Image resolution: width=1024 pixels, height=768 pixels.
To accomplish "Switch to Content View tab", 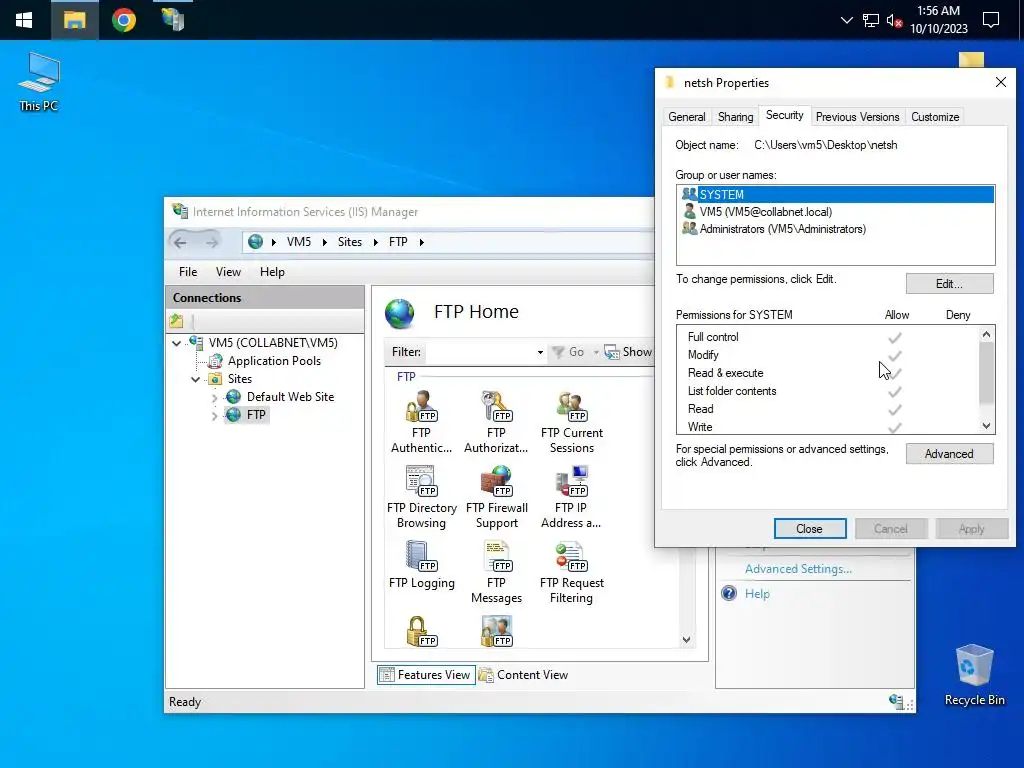I will [x=524, y=675].
